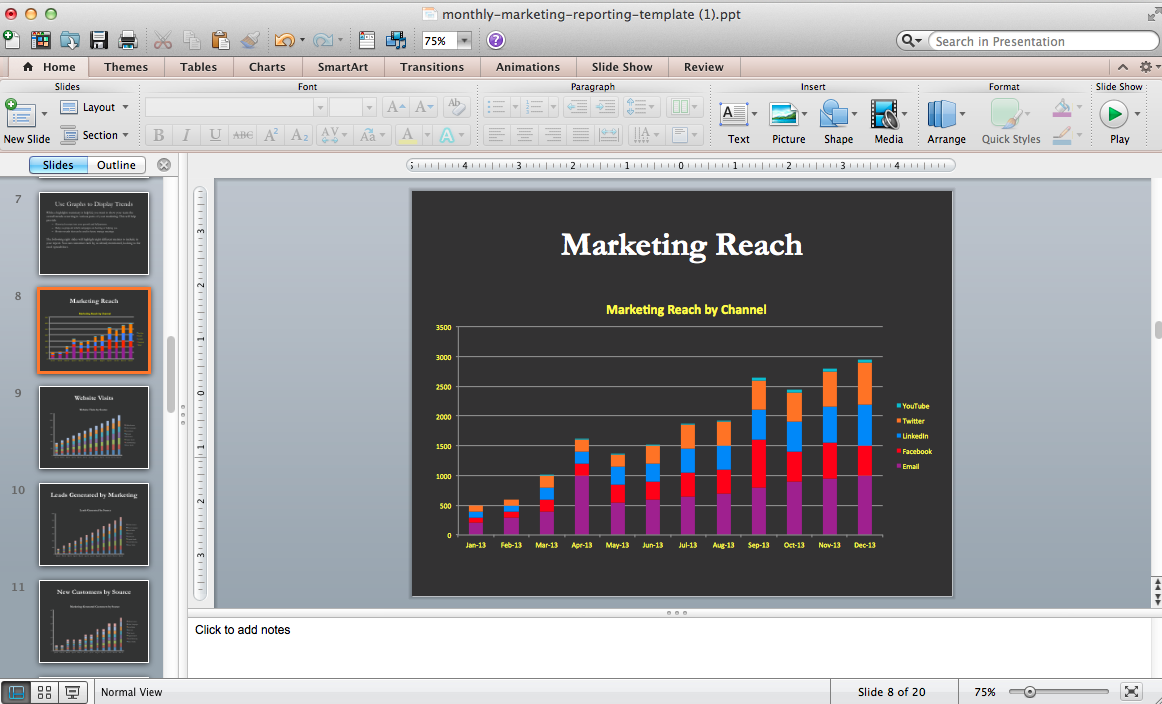
Task: Toggle Strikethrough formatting
Action: (242, 135)
